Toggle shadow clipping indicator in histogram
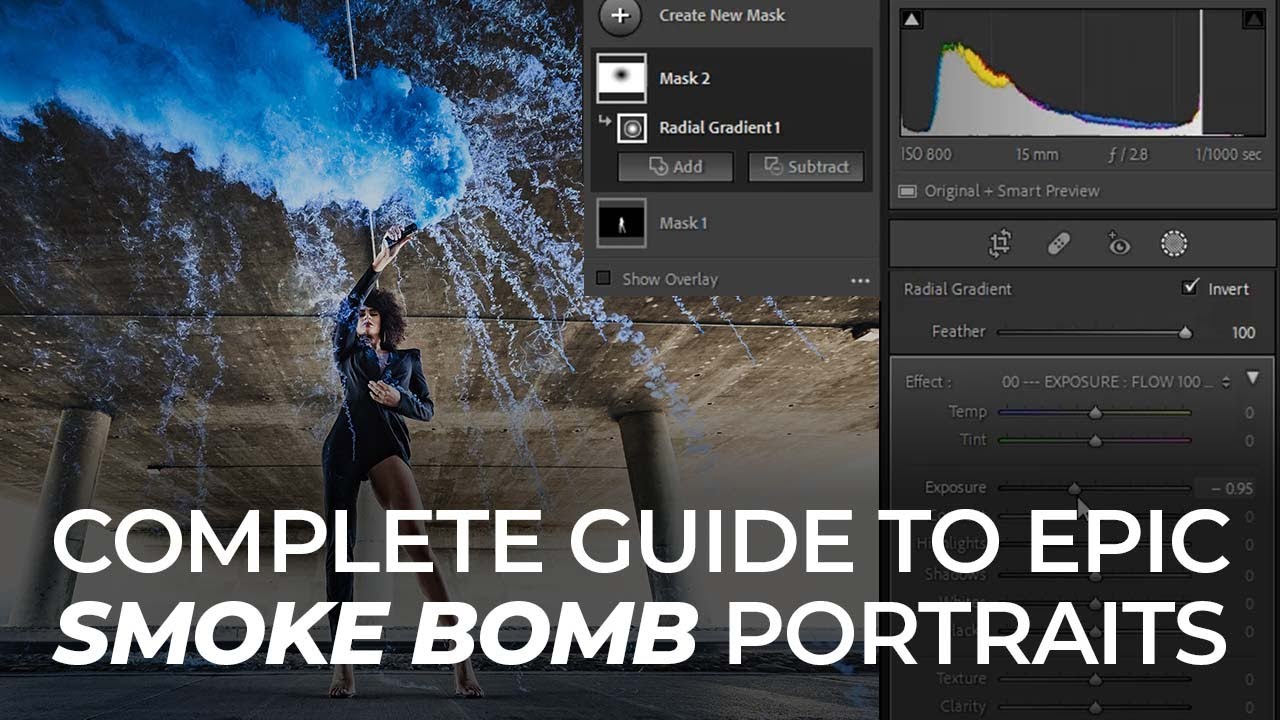The image size is (1280, 720). pyautogui.click(x=911, y=19)
